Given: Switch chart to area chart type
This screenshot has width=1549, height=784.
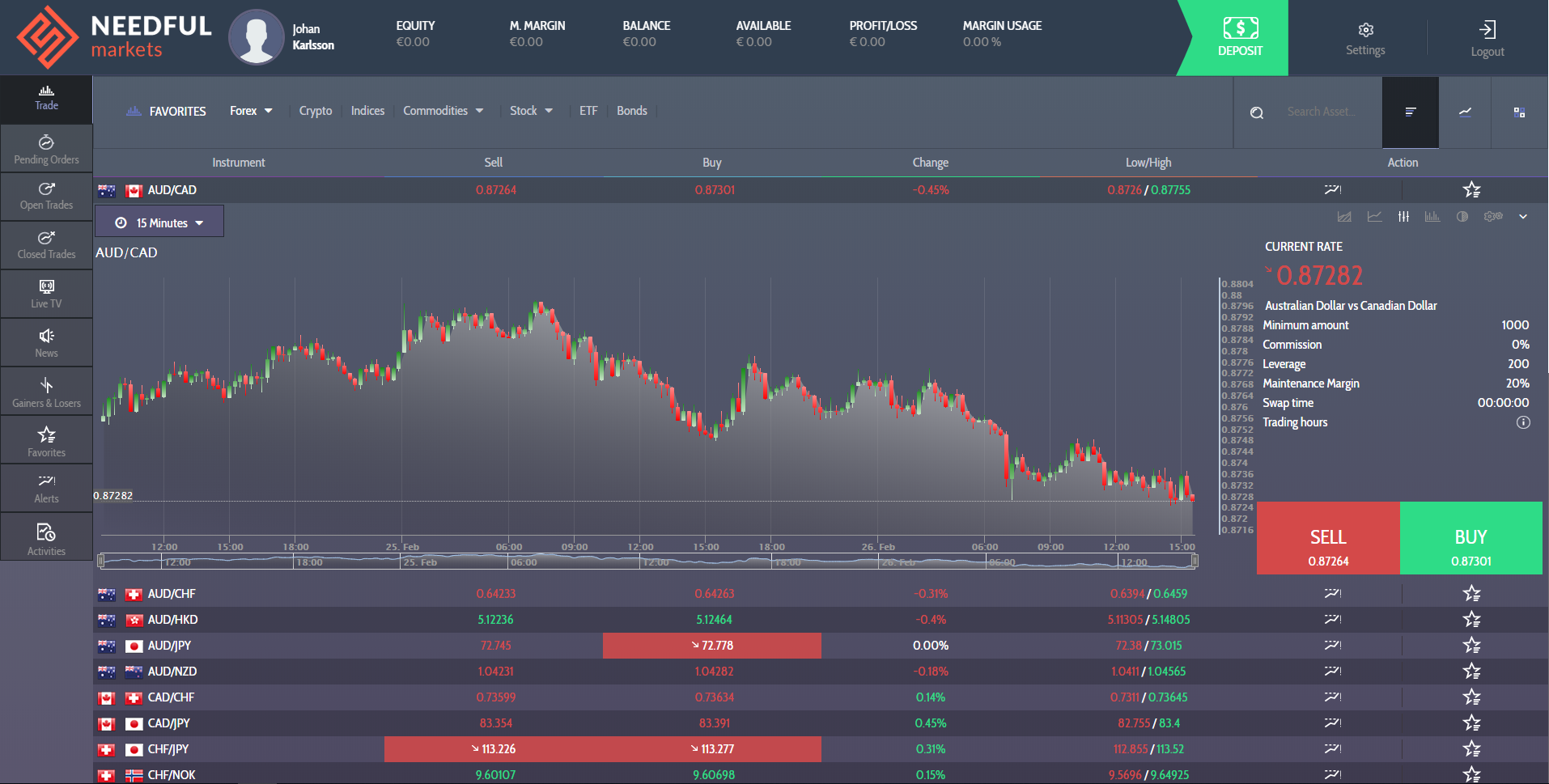Looking at the screenshot, I should click(x=1344, y=217).
